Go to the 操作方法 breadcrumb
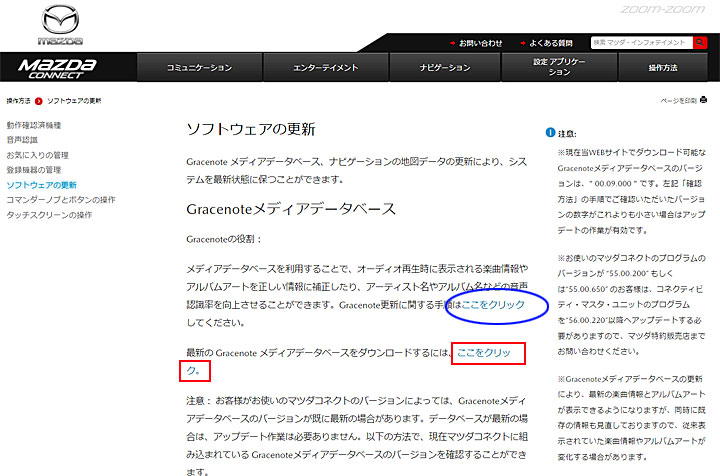The height and width of the screenshot is (476, 720). tap(18, 101)
